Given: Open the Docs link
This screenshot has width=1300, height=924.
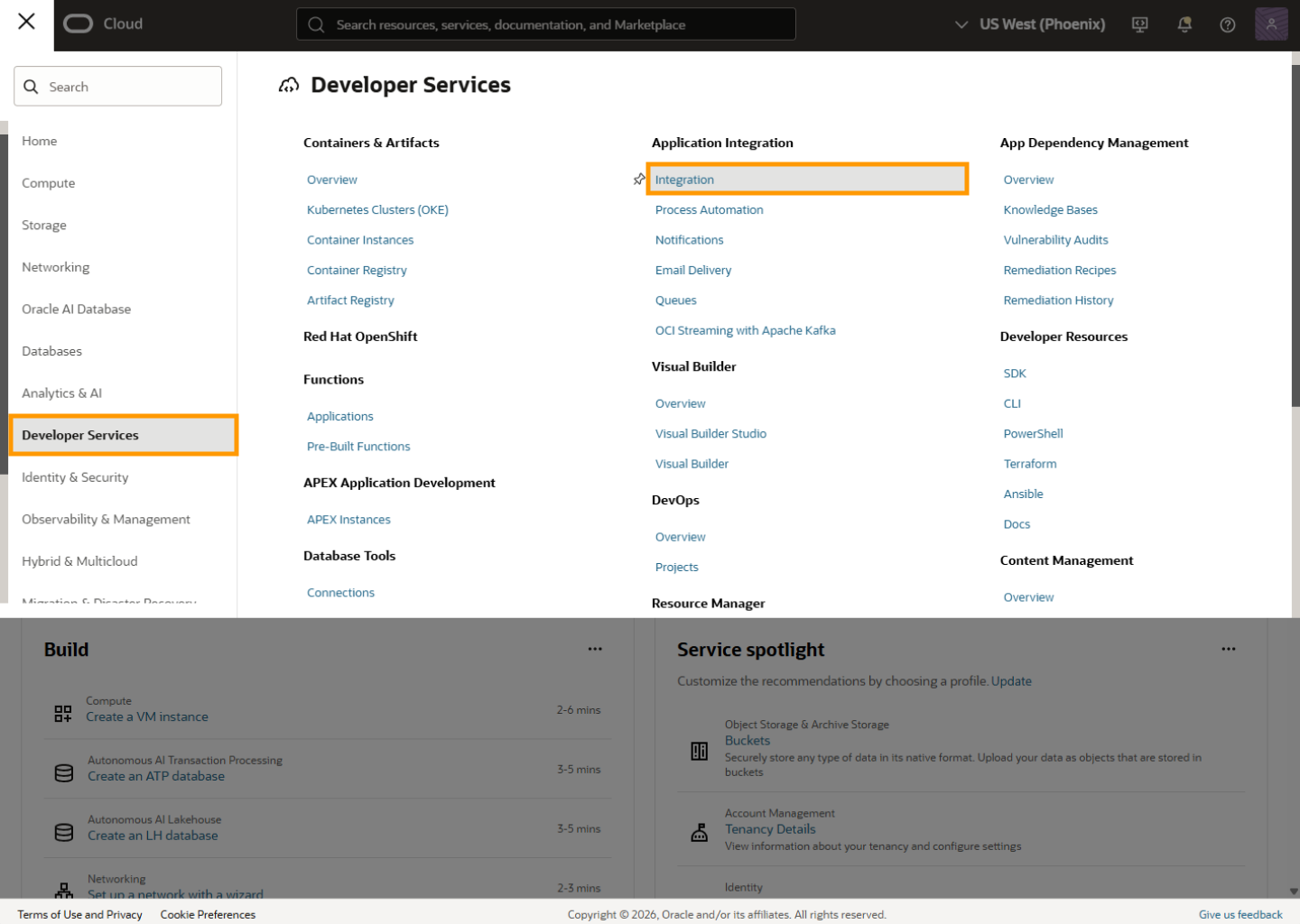Looking at the screenshot, I should [x=1017, y=524].
